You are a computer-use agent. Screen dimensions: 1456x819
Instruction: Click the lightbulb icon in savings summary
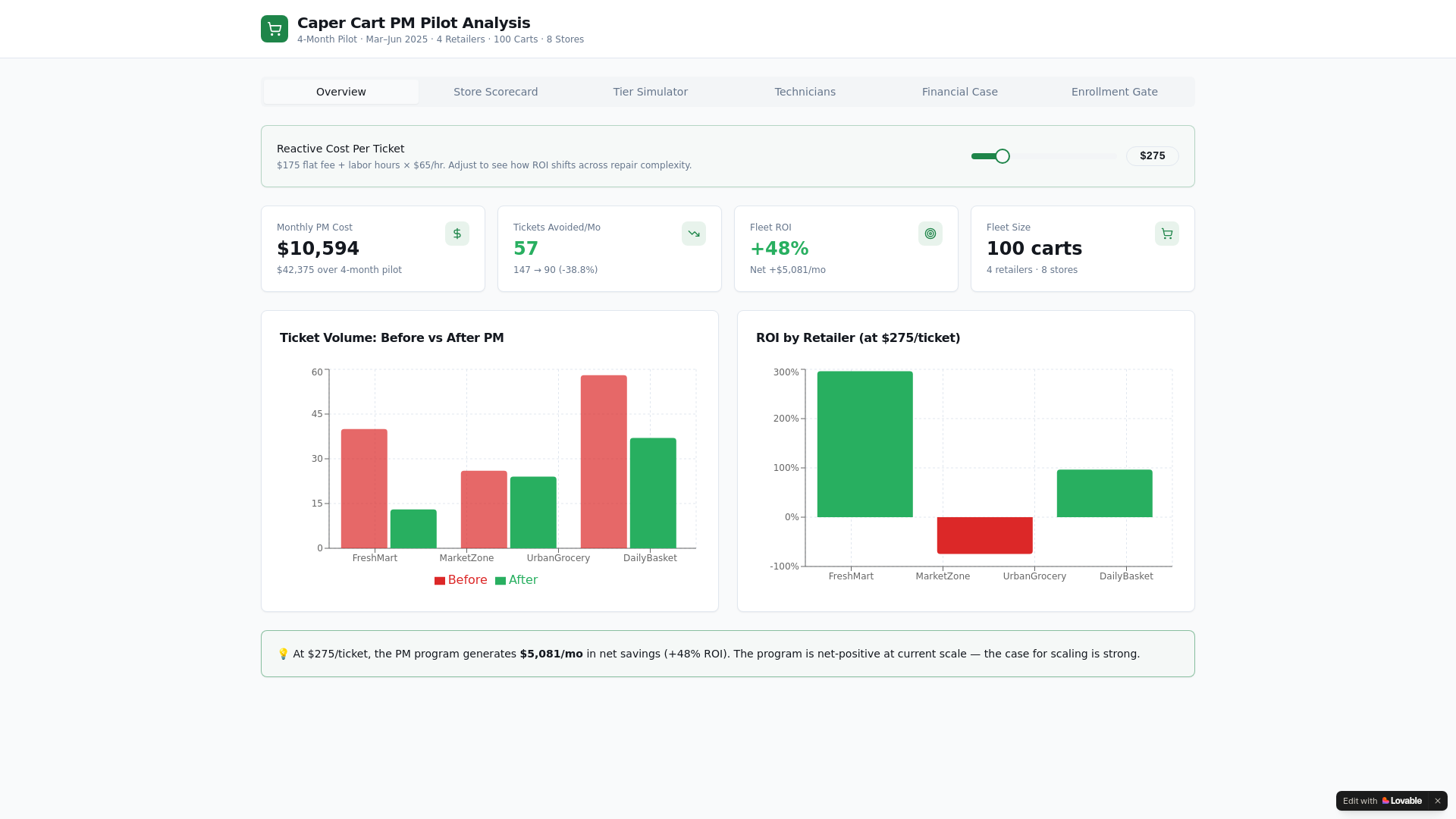[283, 654]
